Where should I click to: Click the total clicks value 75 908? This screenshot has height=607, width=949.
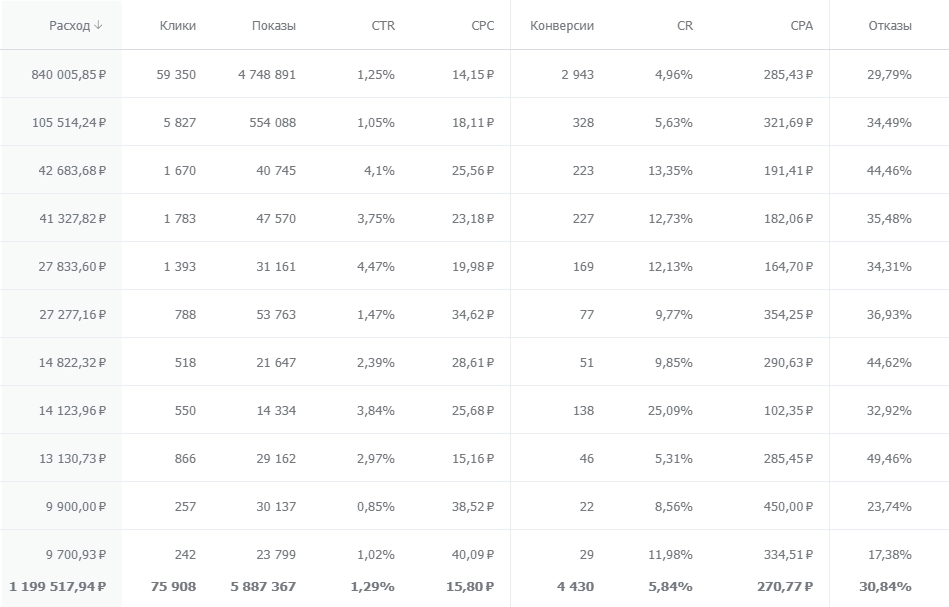pyautogui.click(x=172, y=586)
